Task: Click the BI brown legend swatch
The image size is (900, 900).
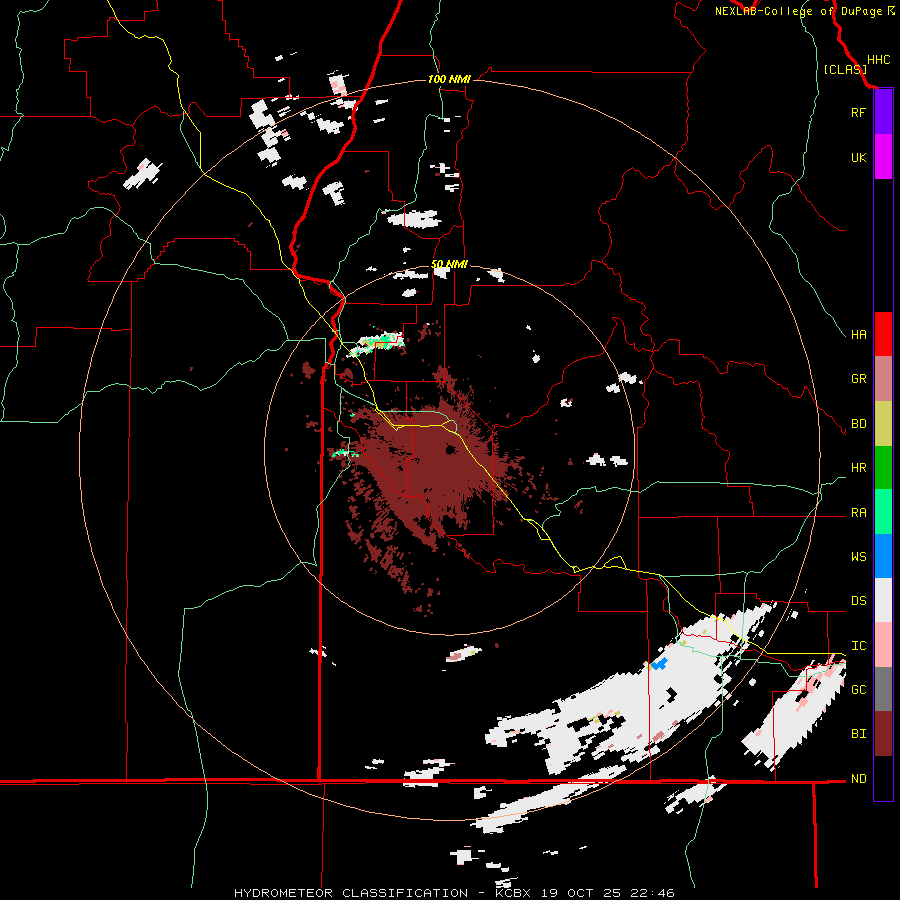Action: 883,734
